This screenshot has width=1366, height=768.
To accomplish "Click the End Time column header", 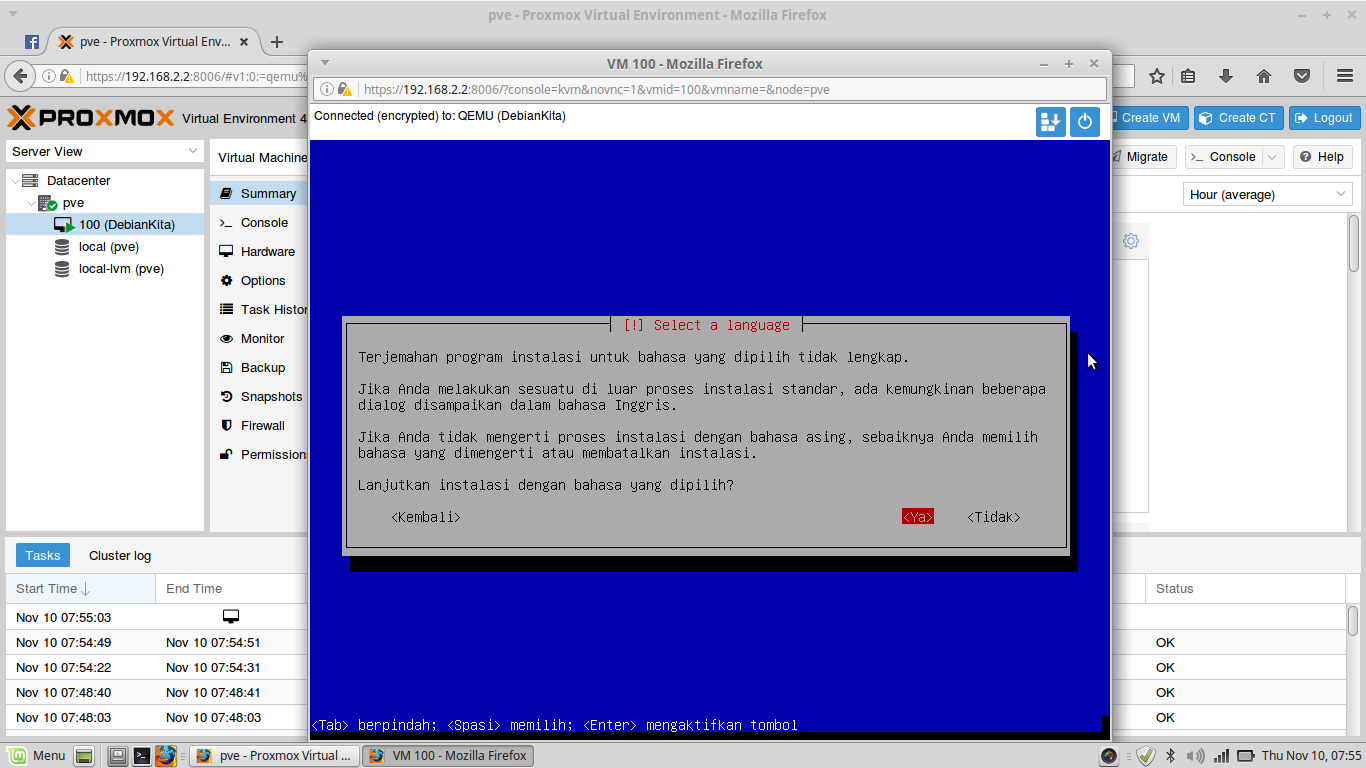I will coord(230,589).
